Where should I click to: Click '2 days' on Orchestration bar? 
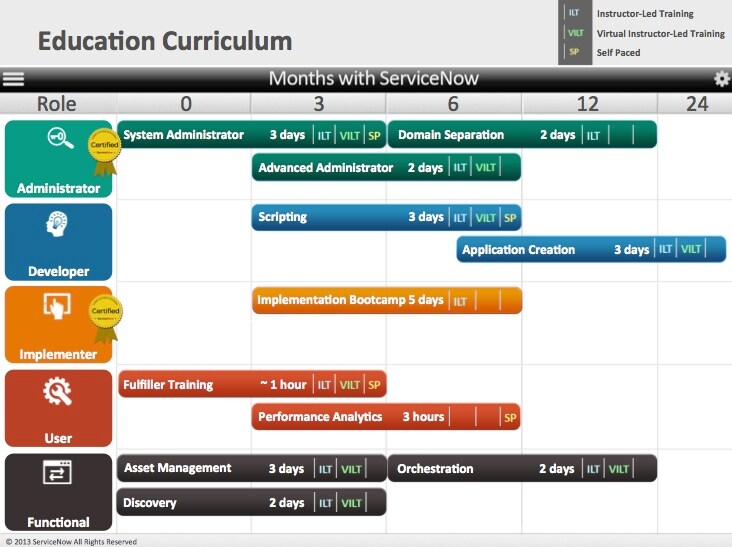click(556, 469)
